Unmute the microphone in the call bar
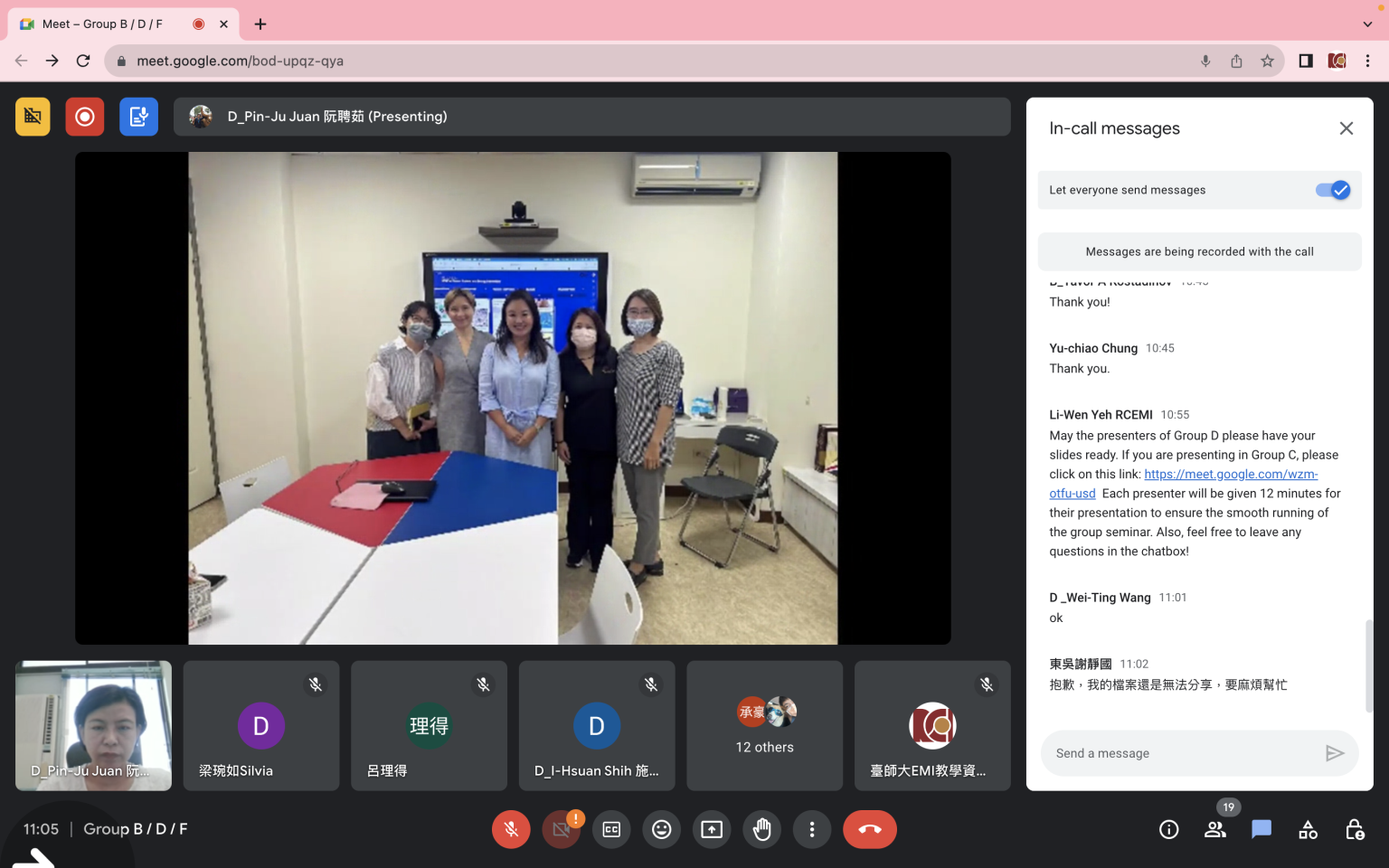1389x868 pixels. click(x=511, y=829)
